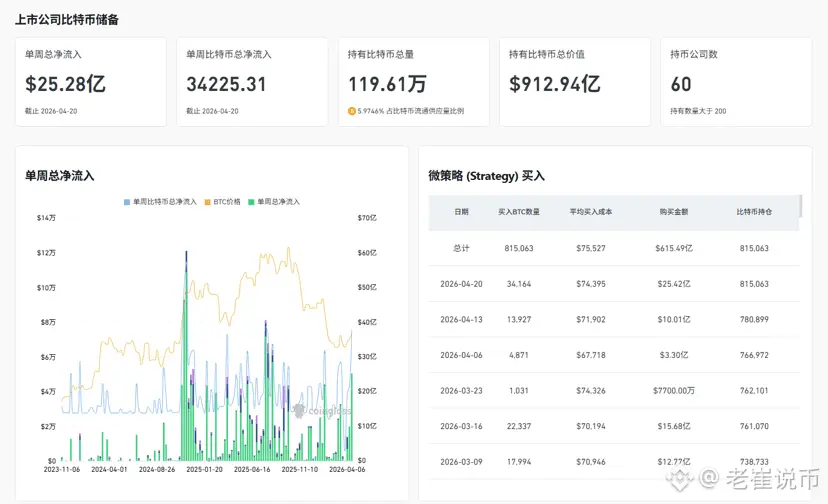Select the 762,101 holdings cell
Viewport: 828px width, 504px height.
click(x=754, y=390)
